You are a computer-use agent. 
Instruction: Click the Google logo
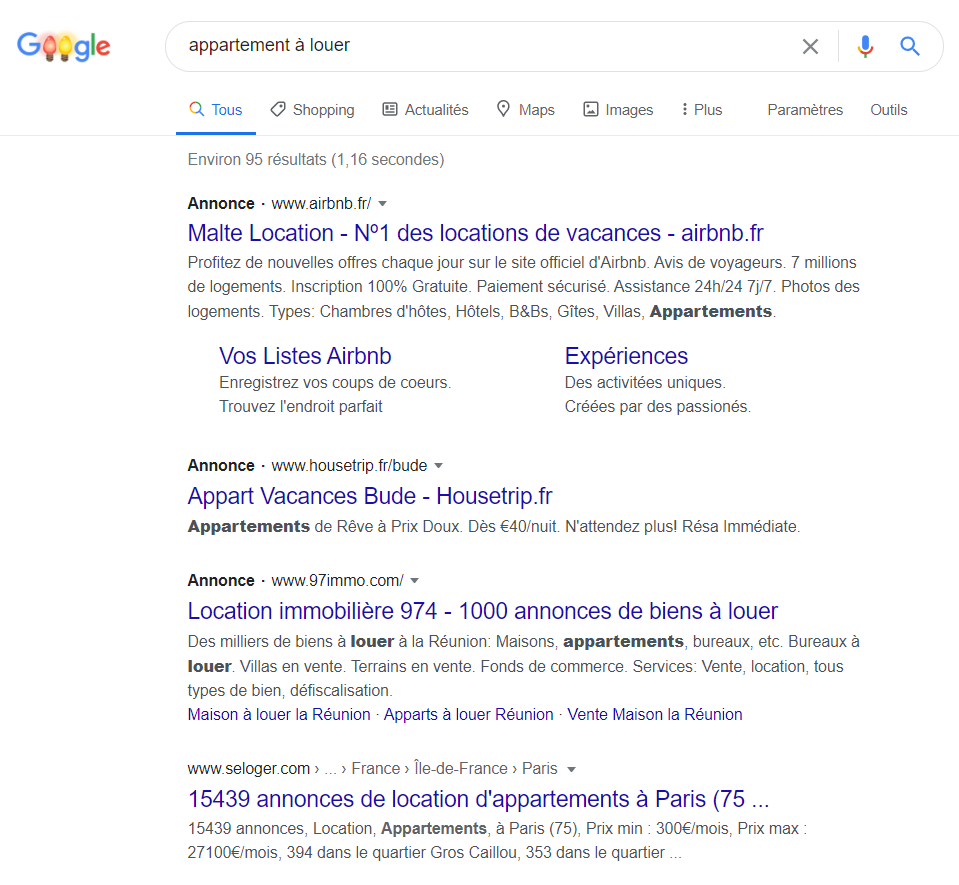coord(64,46)
